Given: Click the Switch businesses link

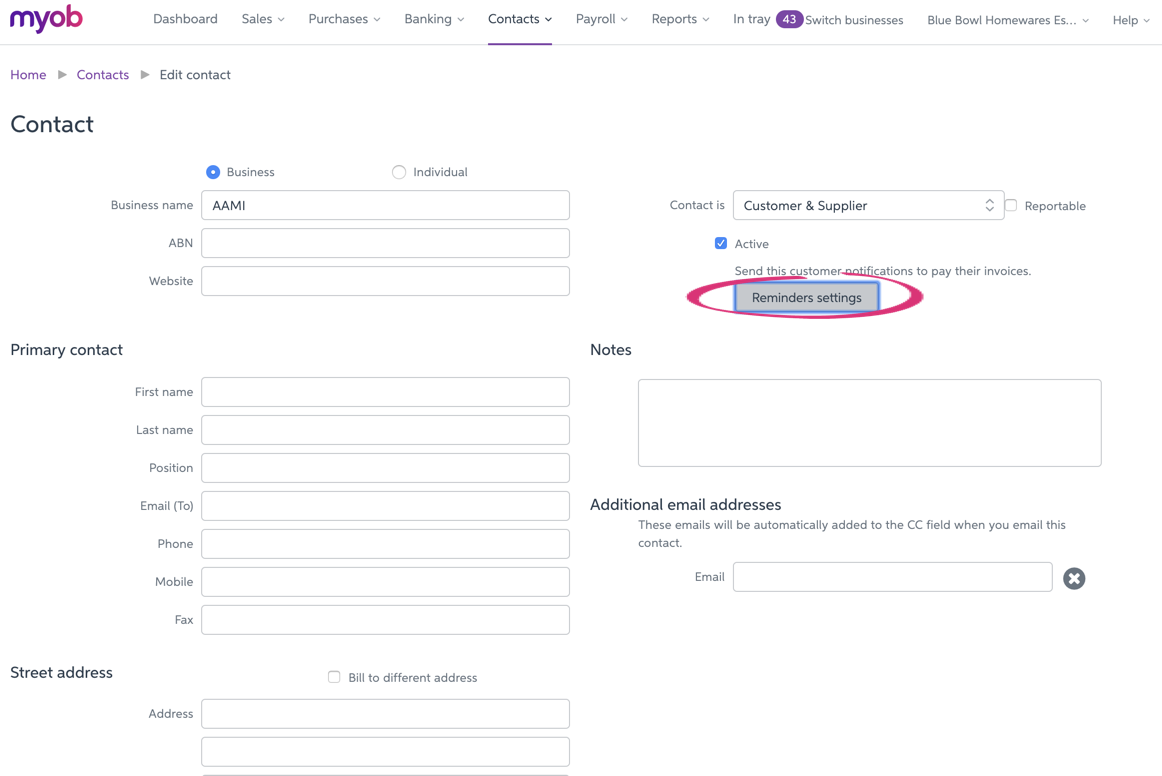Looking at the screenshot, I should (854, 20).
